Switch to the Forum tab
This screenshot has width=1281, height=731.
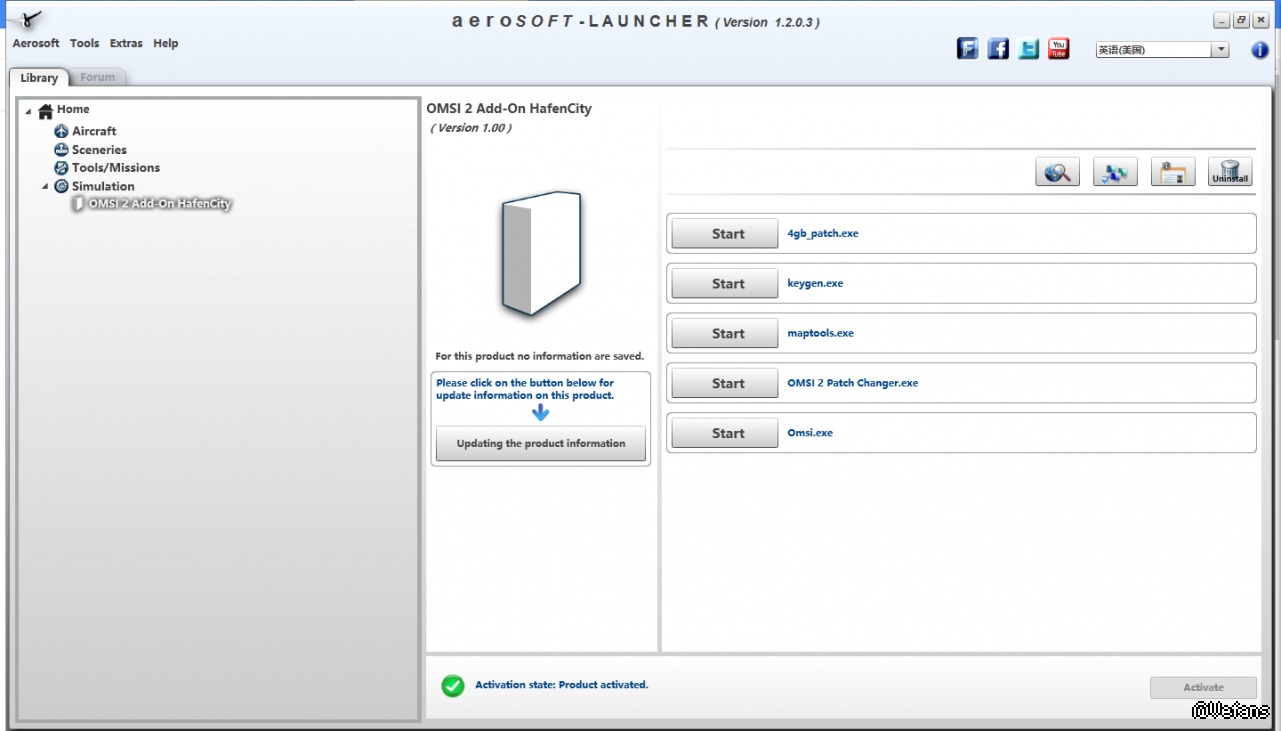coord(98,78)
